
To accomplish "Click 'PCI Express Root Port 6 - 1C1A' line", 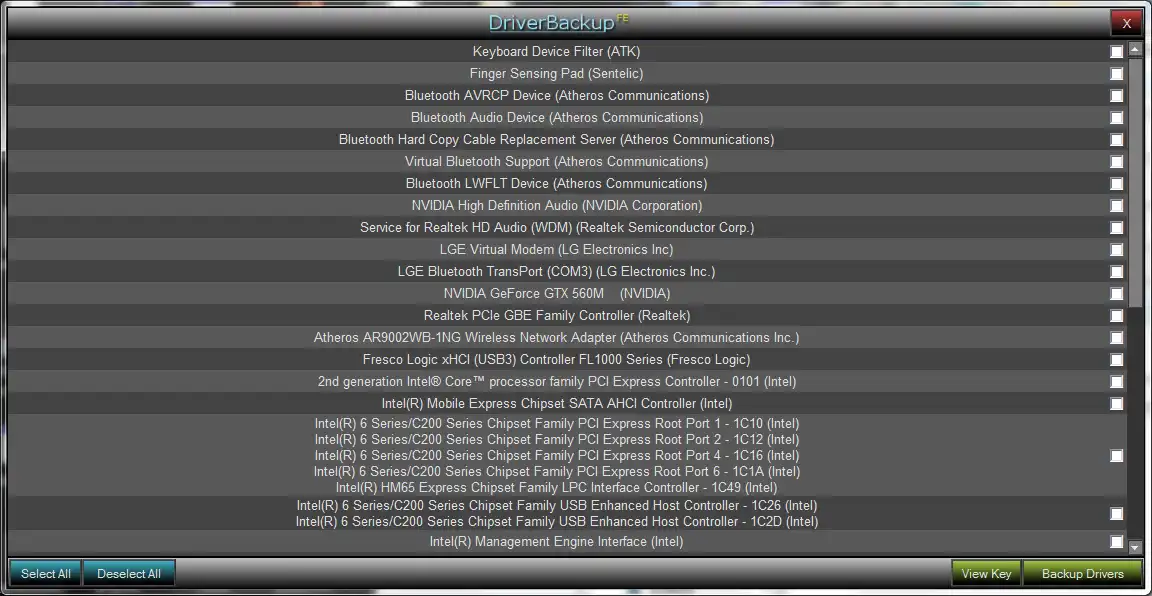I will tap(557, 472).
